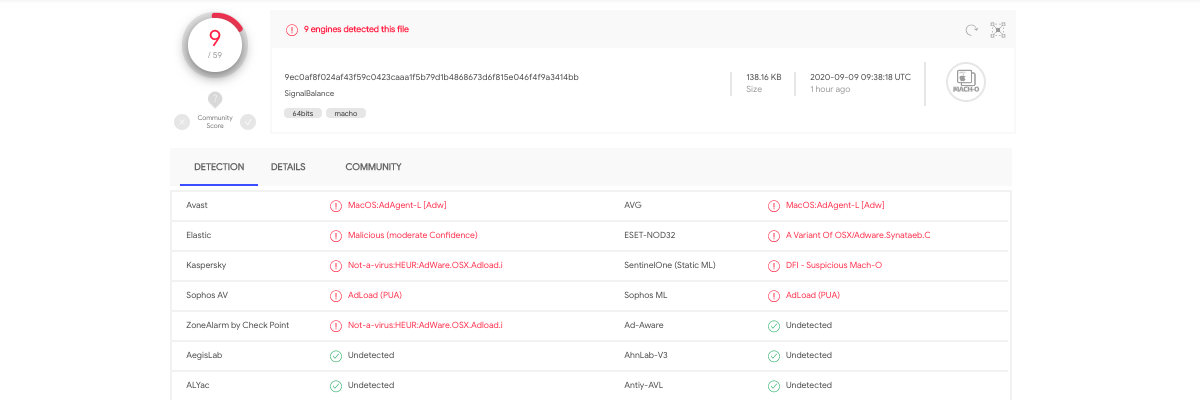Click A Variant Of OSX/Adware.Synataeb.C result
Image resolution: width=1200 pixels, height=400 pixels.
[x=858, y=235]
